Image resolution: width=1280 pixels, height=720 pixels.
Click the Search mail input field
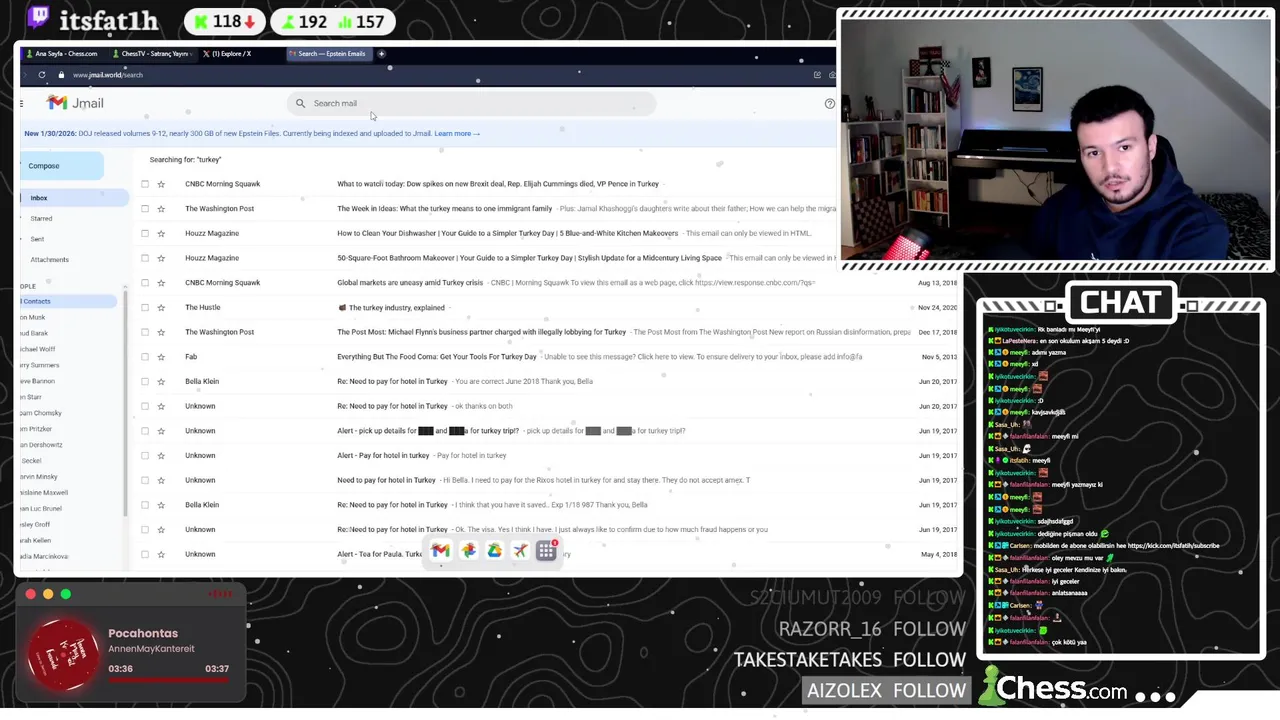click(x=470, y=103)
